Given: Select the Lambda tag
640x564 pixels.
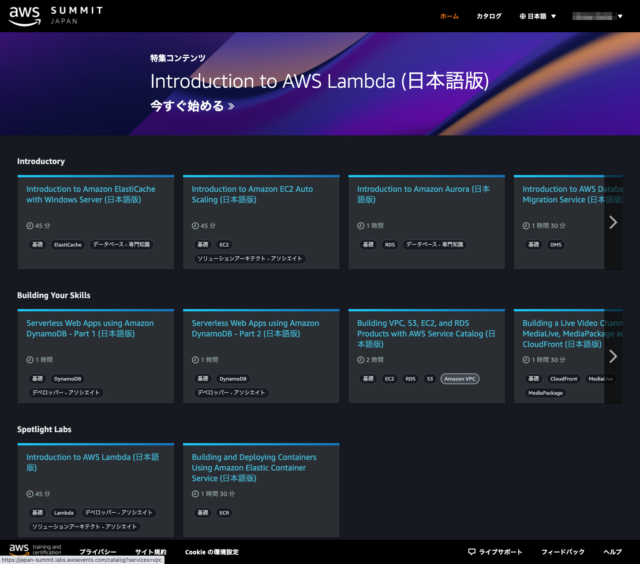Looking at the screenshot, I should [64, 513].
